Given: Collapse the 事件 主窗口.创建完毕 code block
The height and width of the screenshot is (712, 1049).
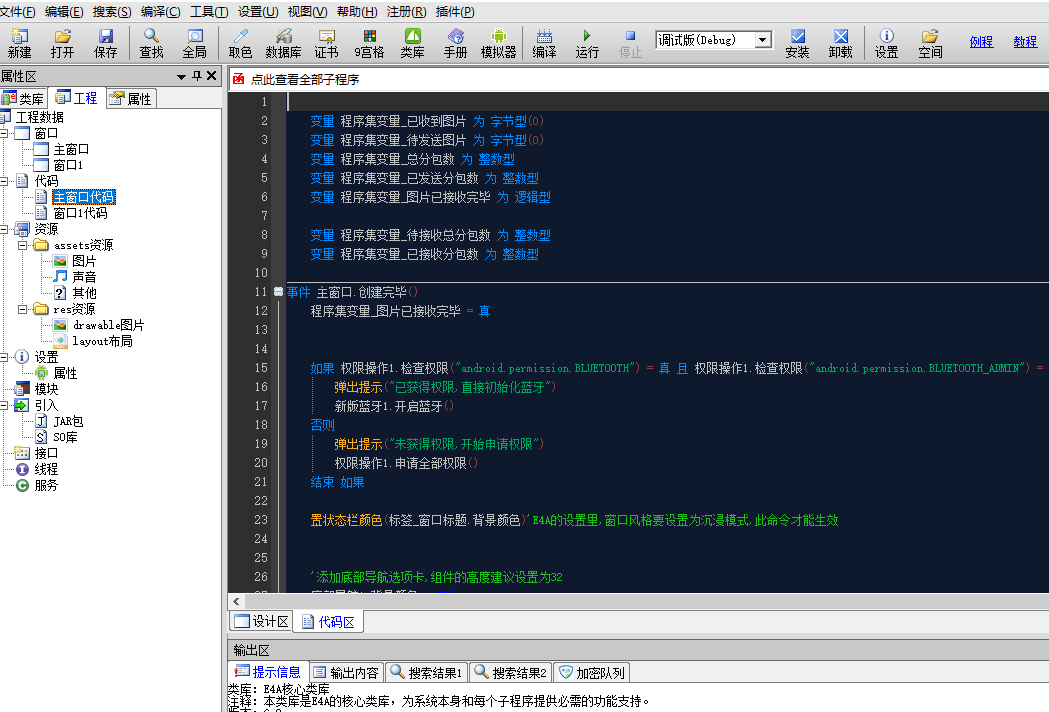Looking at the screenshot, I should 278,292.
